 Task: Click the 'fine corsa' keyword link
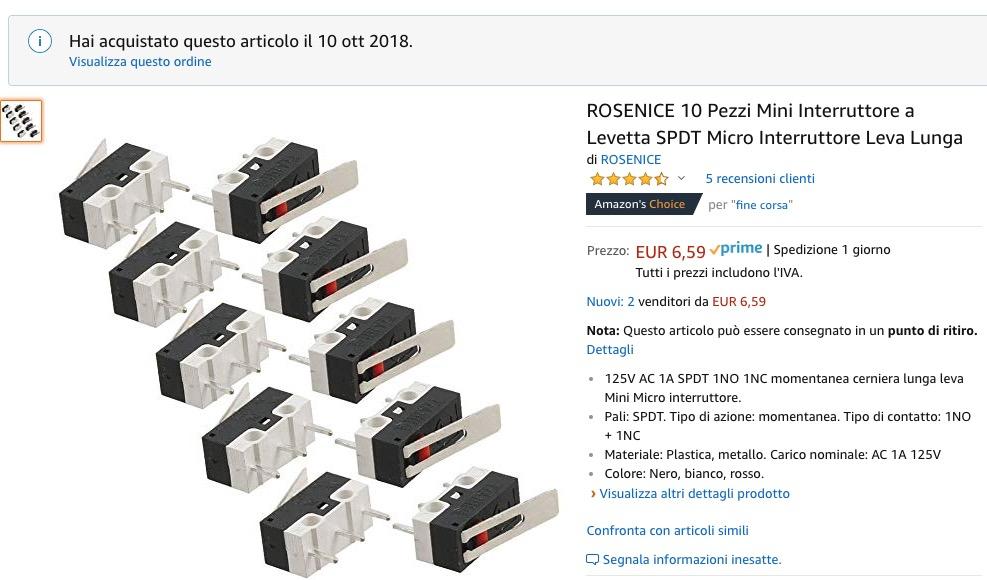pos(762,205)
